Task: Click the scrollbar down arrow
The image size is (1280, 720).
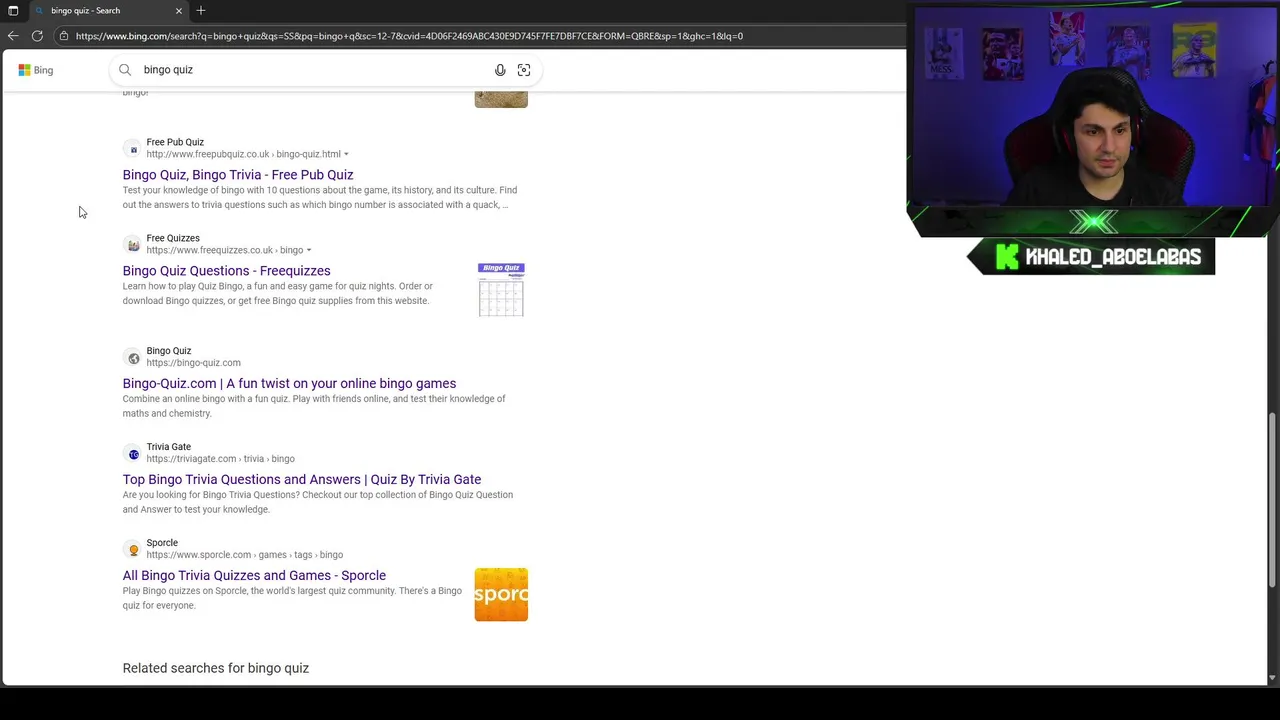Action: [x=1272, y=678]
